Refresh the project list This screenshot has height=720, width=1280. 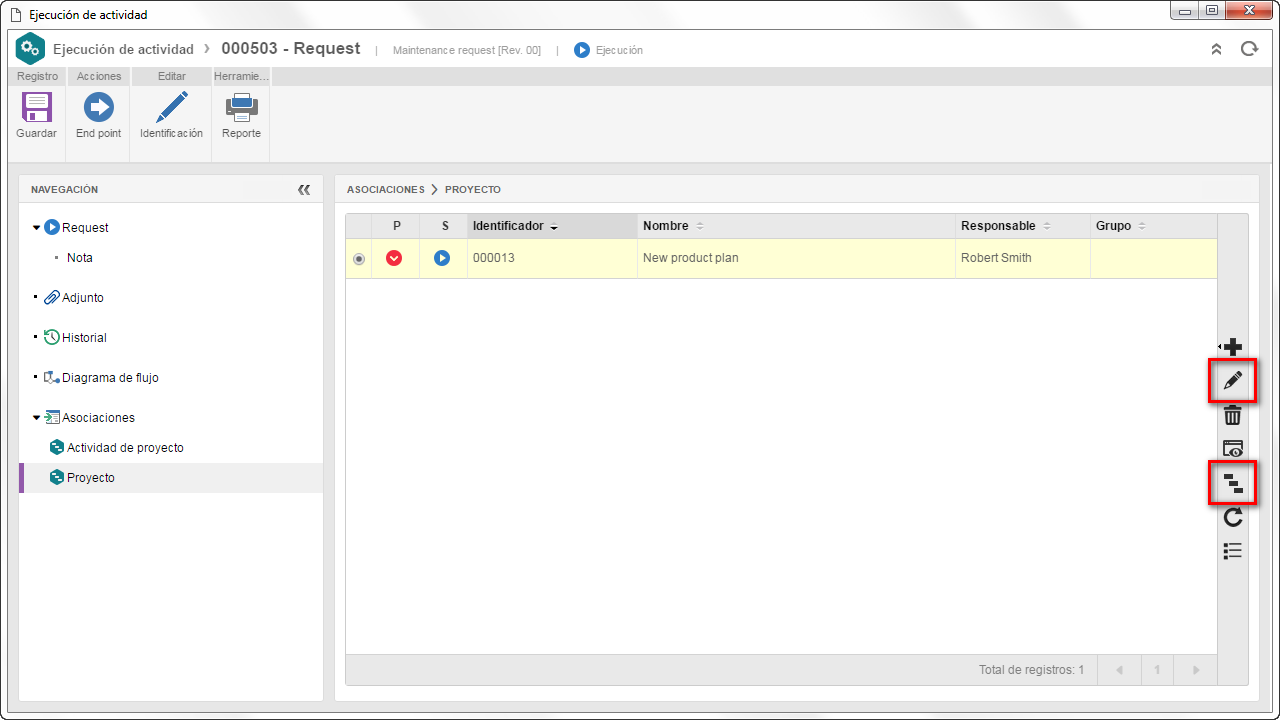point(1233,517)
